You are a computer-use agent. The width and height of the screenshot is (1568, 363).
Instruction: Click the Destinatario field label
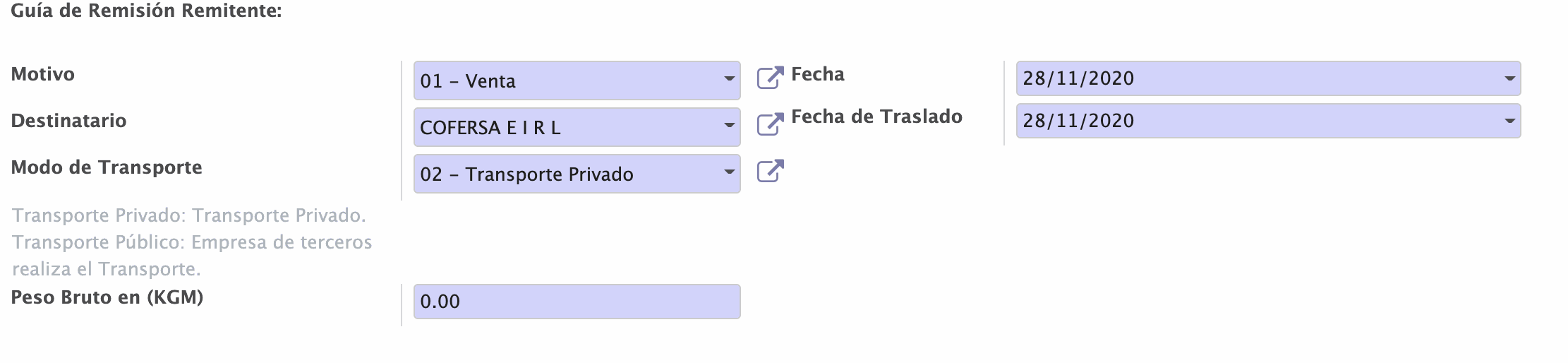click(x=69, y=121)
